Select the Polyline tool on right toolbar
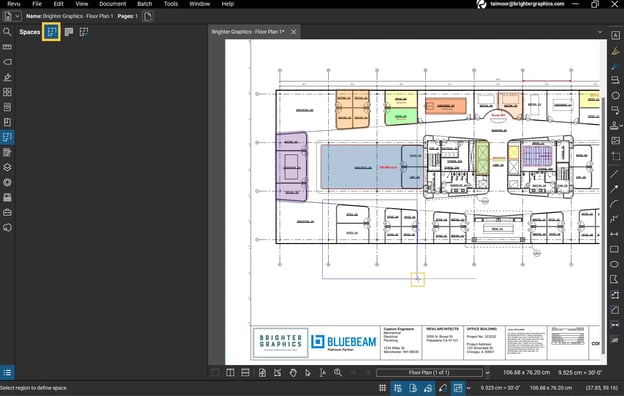The width and height of the screenshot is (624, 396). [x=614, y=219]
